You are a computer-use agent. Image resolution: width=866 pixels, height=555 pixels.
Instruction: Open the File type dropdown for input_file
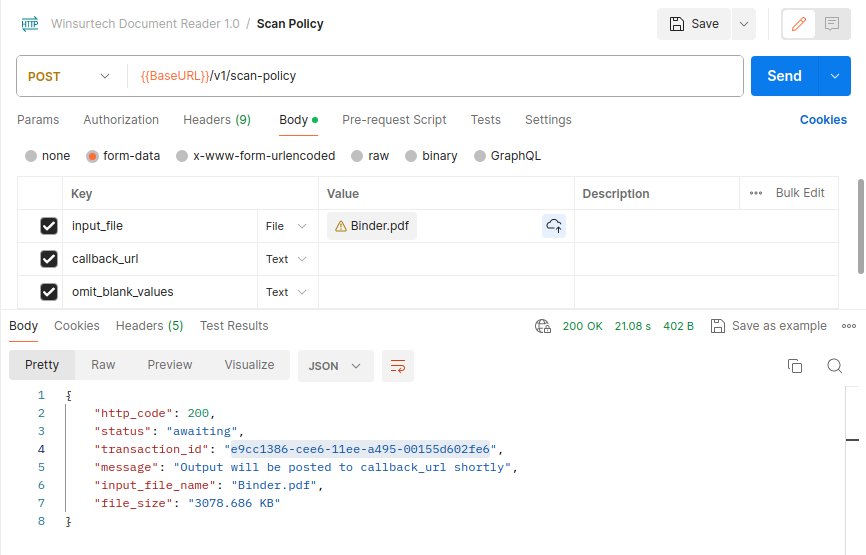286,226
